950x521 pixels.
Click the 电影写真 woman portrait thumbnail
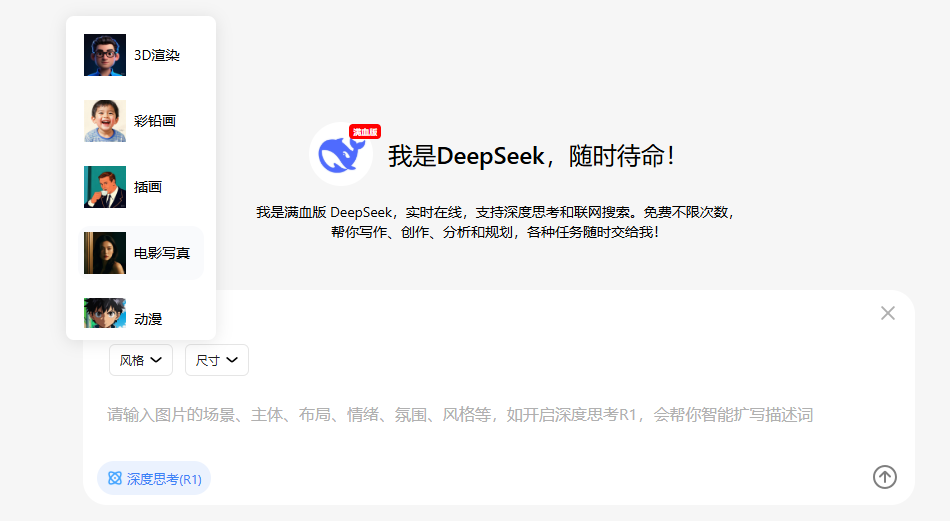point(105,253)
